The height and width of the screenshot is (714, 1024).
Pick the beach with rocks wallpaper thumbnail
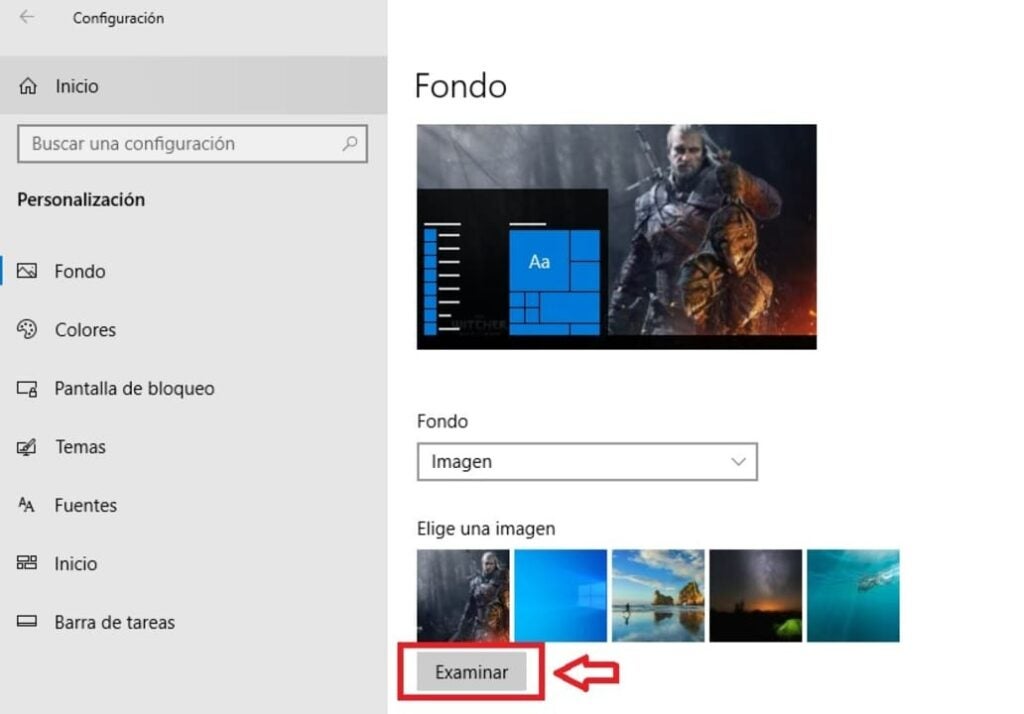pyautogui.click(x=658, y=595)
